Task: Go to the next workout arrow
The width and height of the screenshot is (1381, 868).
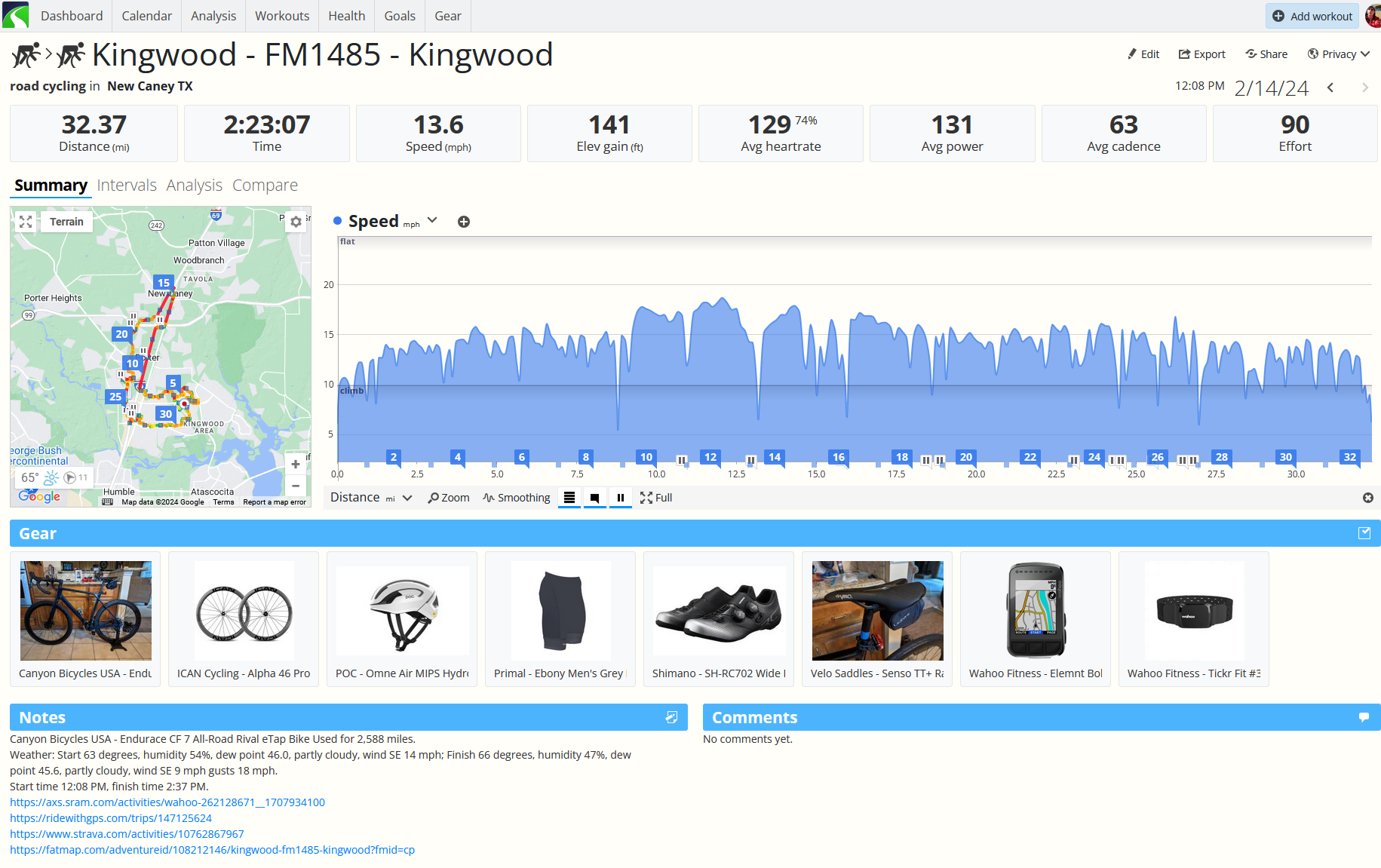Action: (x=1365, y=88)
